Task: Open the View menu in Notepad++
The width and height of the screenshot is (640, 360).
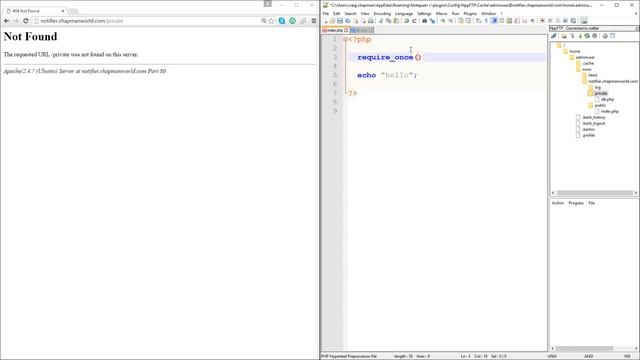Action: pyautogui.click(x=365, y=13)
